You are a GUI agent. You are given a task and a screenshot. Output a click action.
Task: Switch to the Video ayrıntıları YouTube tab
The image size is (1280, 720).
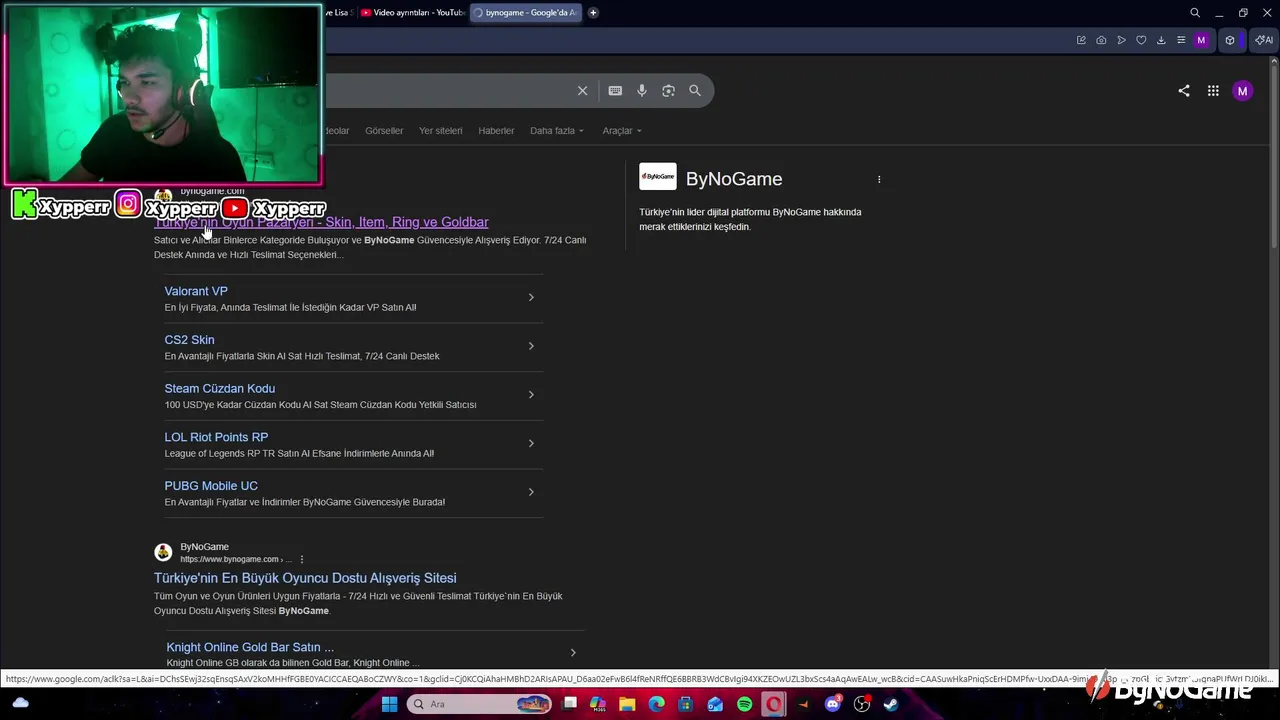[412, 13]
